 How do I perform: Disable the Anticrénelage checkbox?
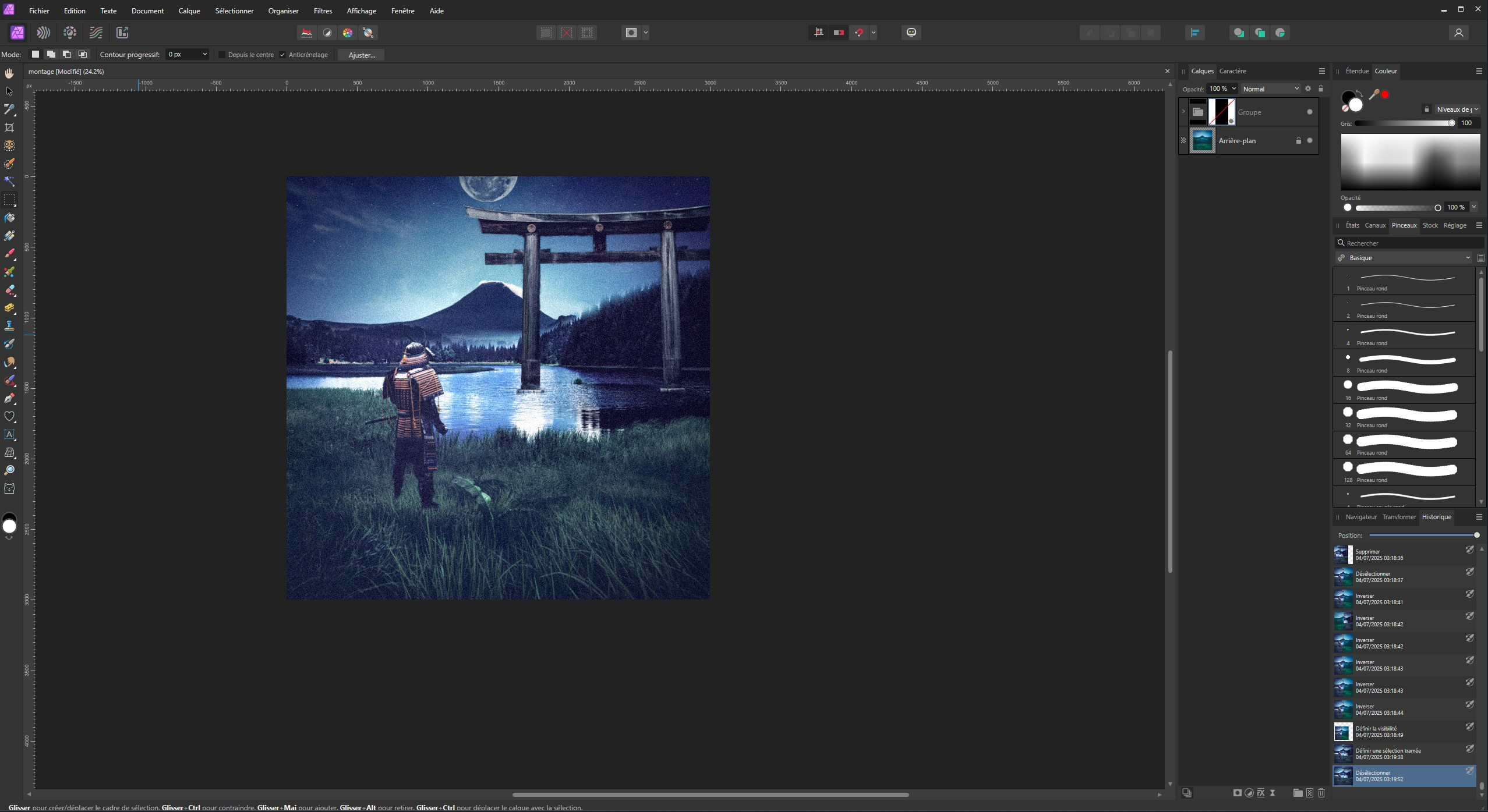282,55
